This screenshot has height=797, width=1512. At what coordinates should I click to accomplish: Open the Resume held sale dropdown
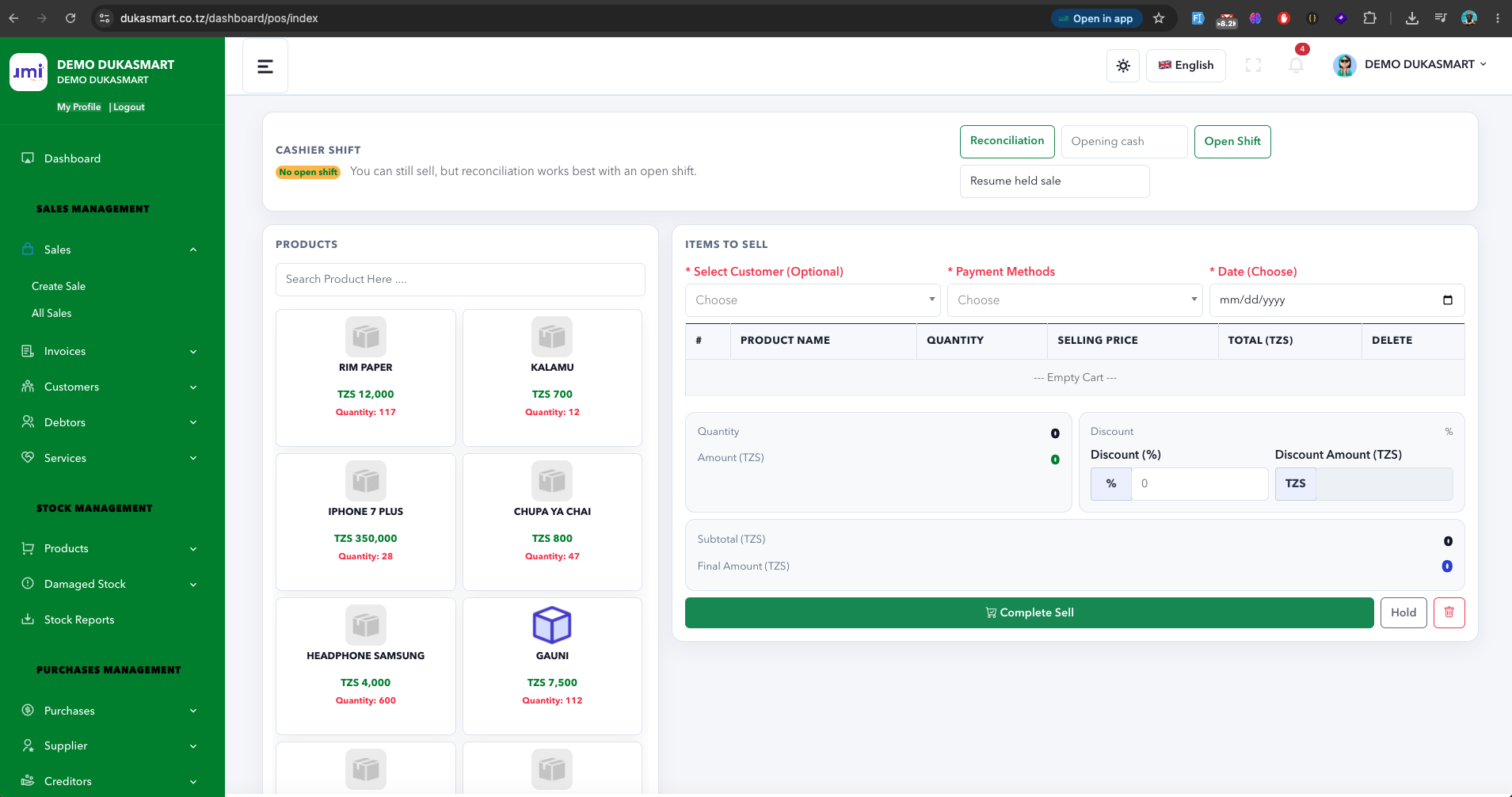coord(1054,181)
